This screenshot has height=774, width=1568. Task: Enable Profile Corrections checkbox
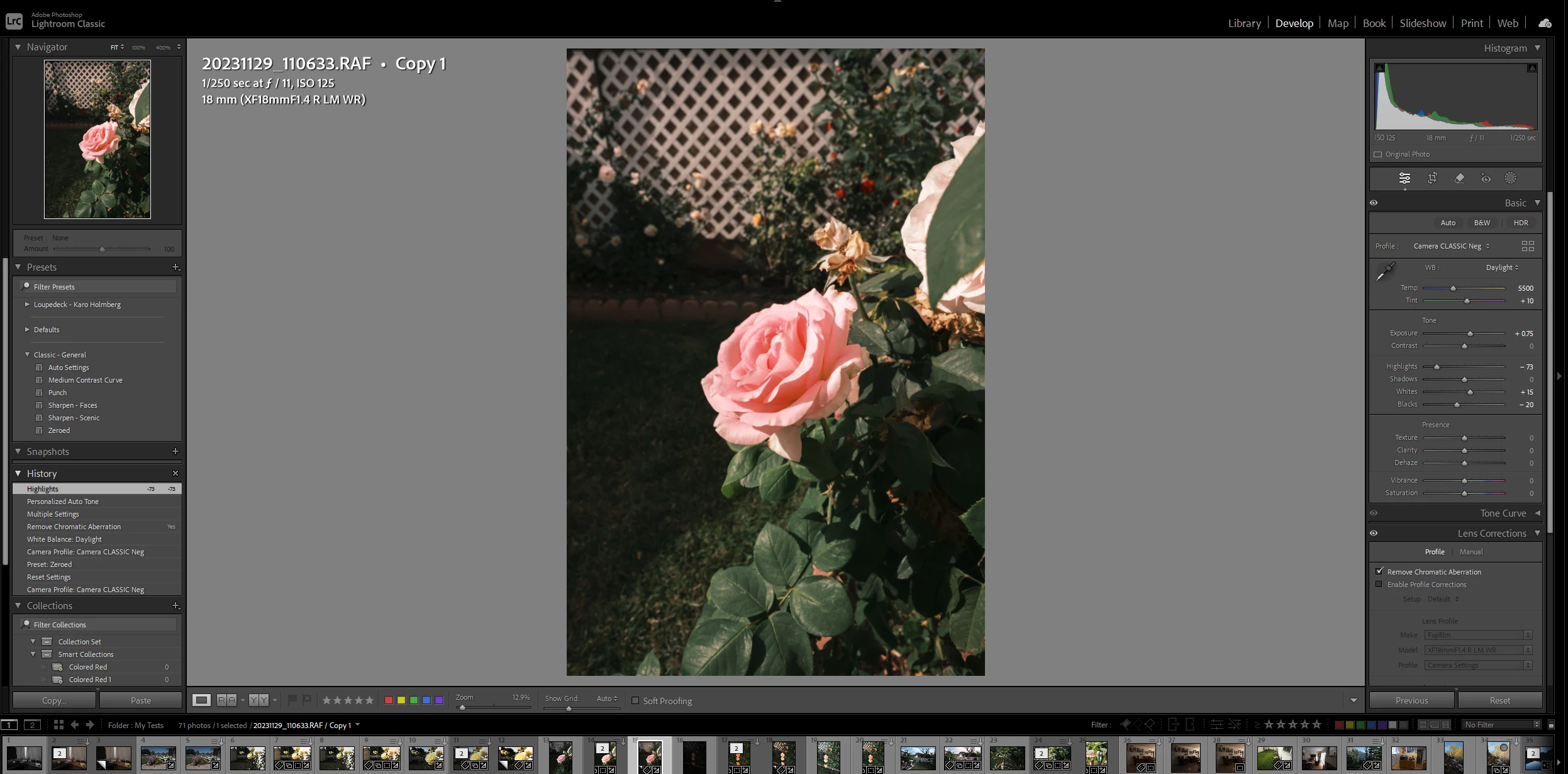[1379, 585]
